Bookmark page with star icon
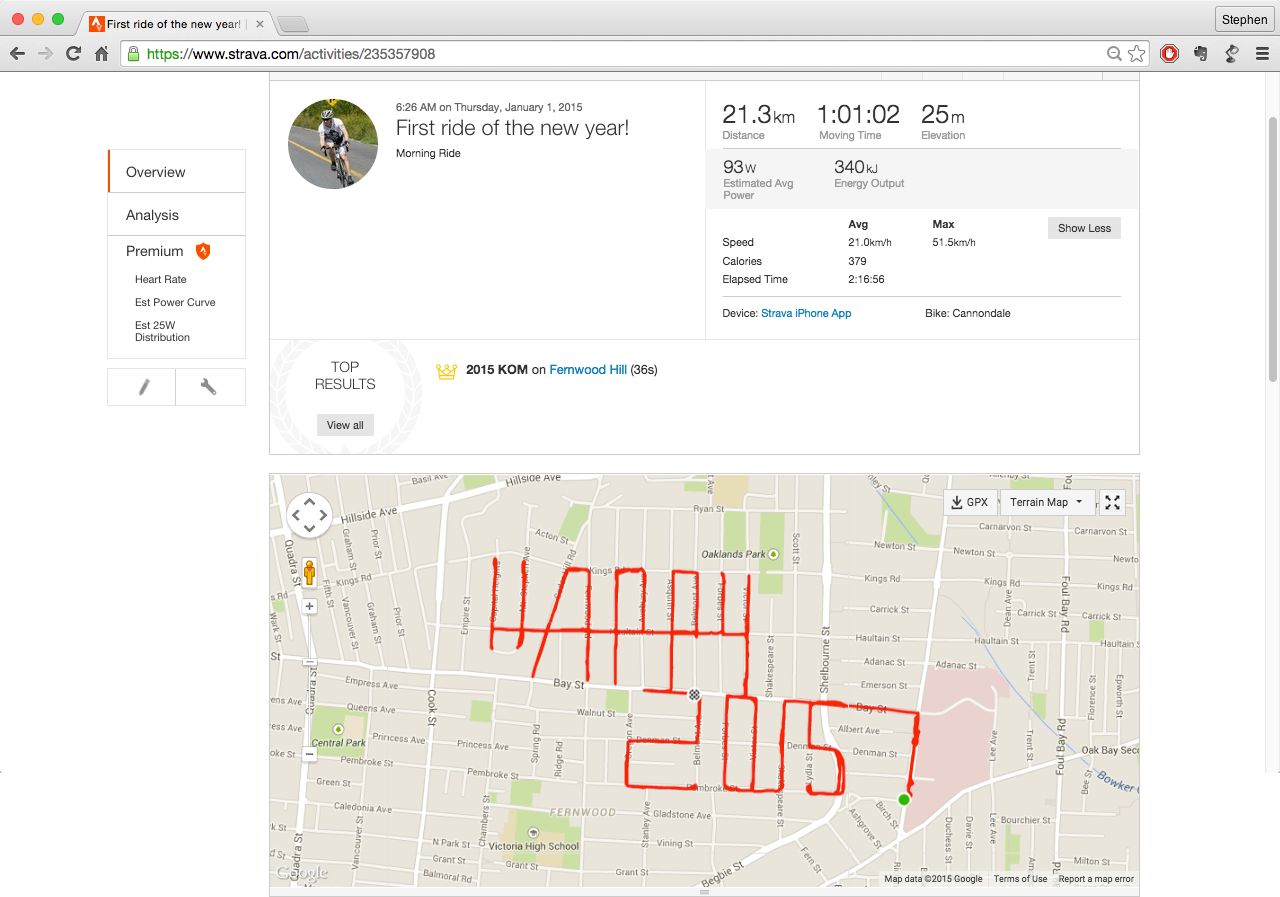 click(x=1137, y=54)
